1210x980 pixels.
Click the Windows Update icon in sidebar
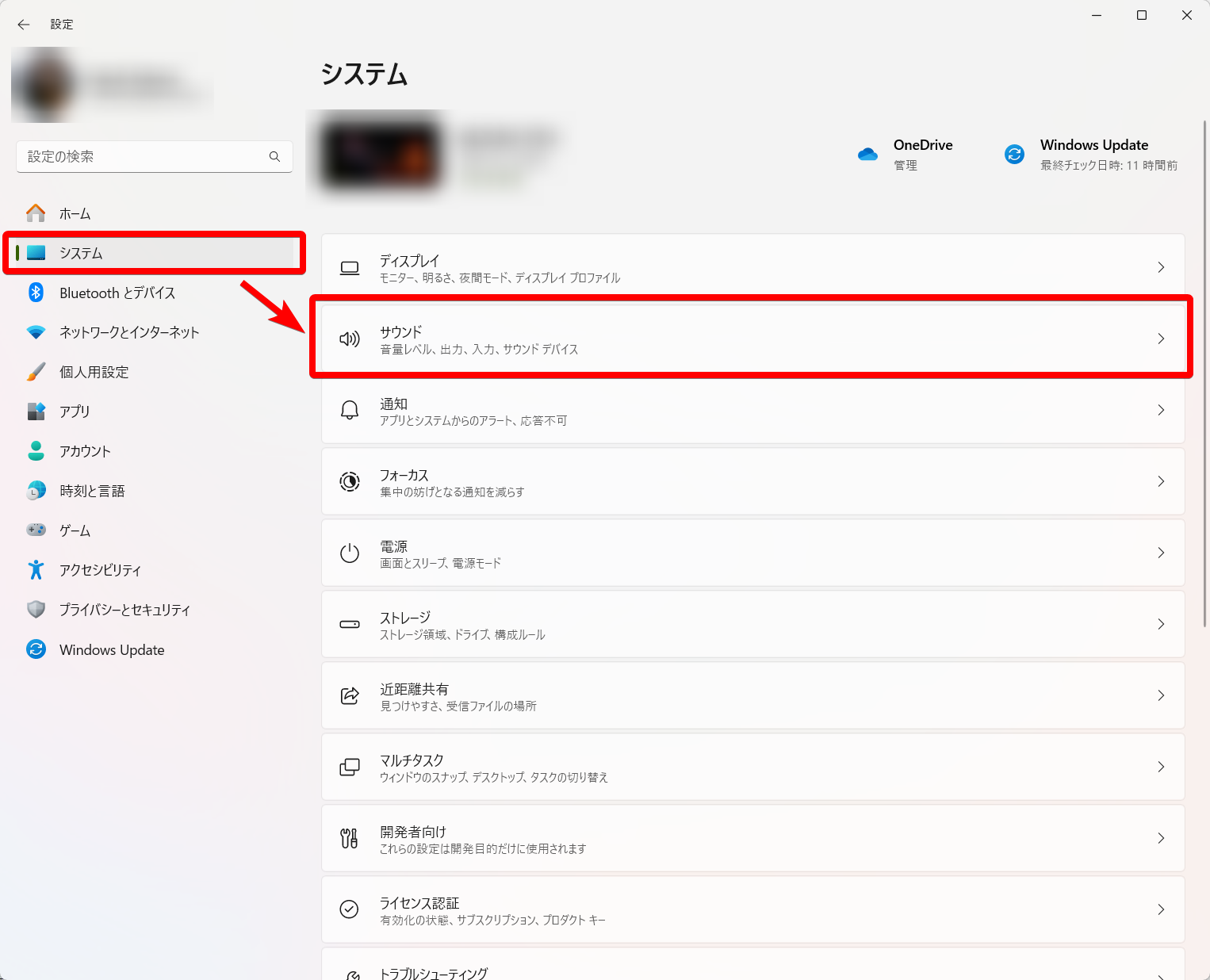point(36,649)
